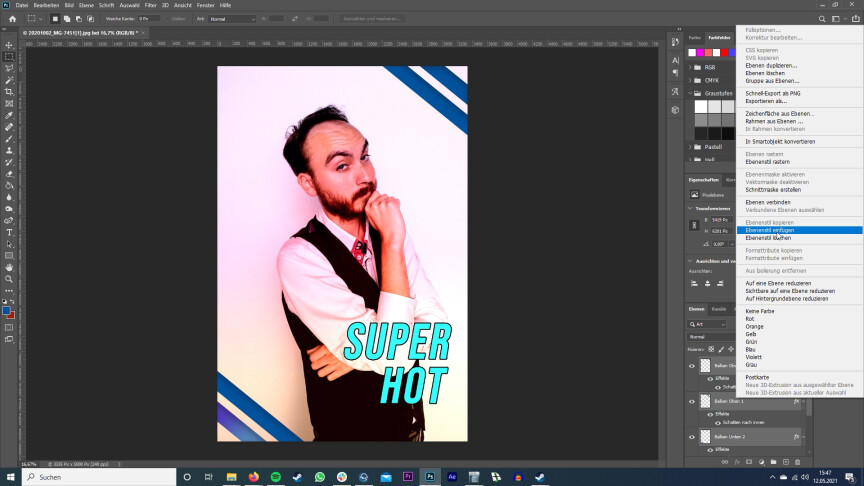
Task: Click 'Schnell-Export als PNG' entry
Action: pyautogui.click(x=773, y=93)
